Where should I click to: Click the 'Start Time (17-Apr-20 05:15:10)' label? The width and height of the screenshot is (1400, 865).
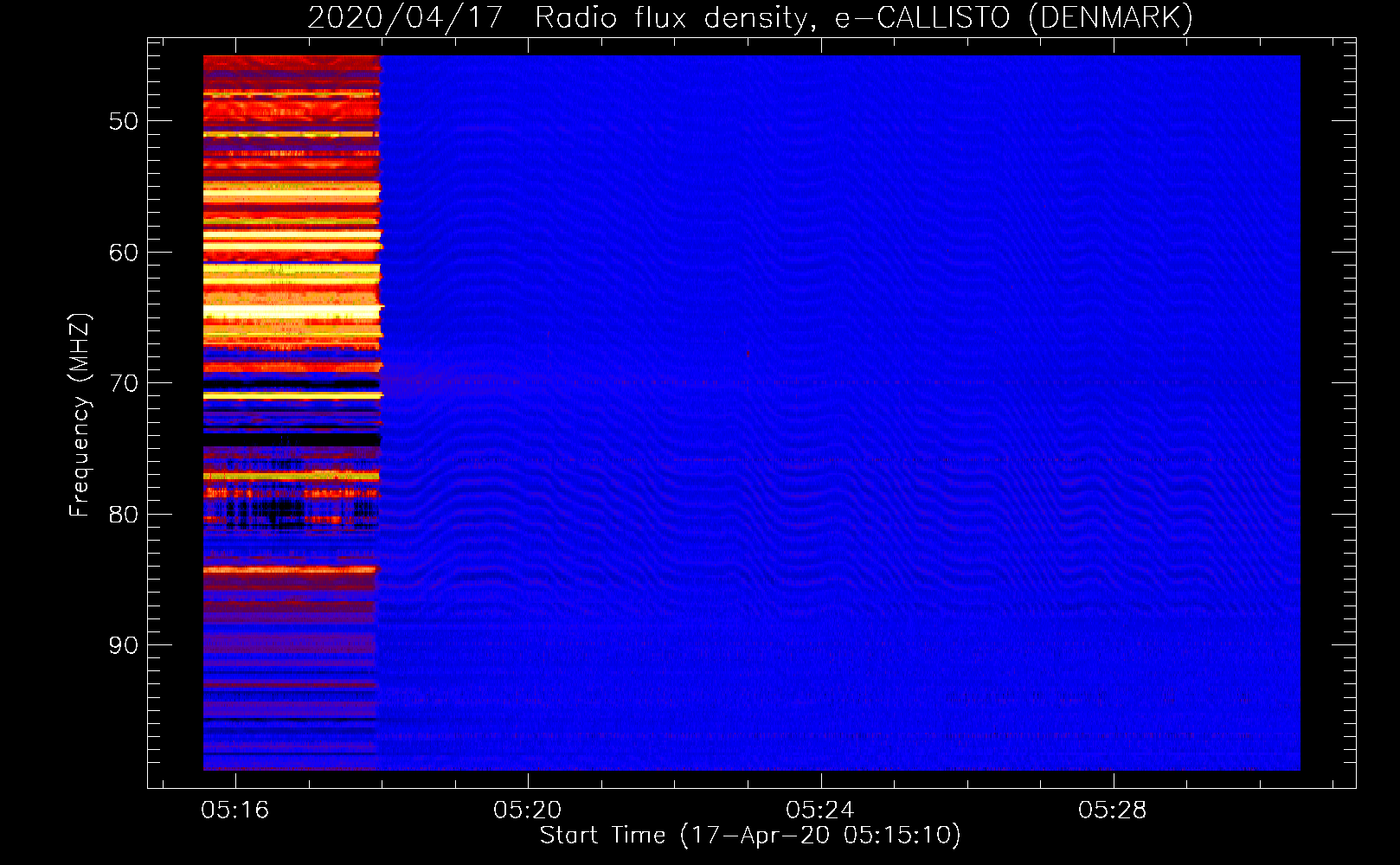pos(750,836)
